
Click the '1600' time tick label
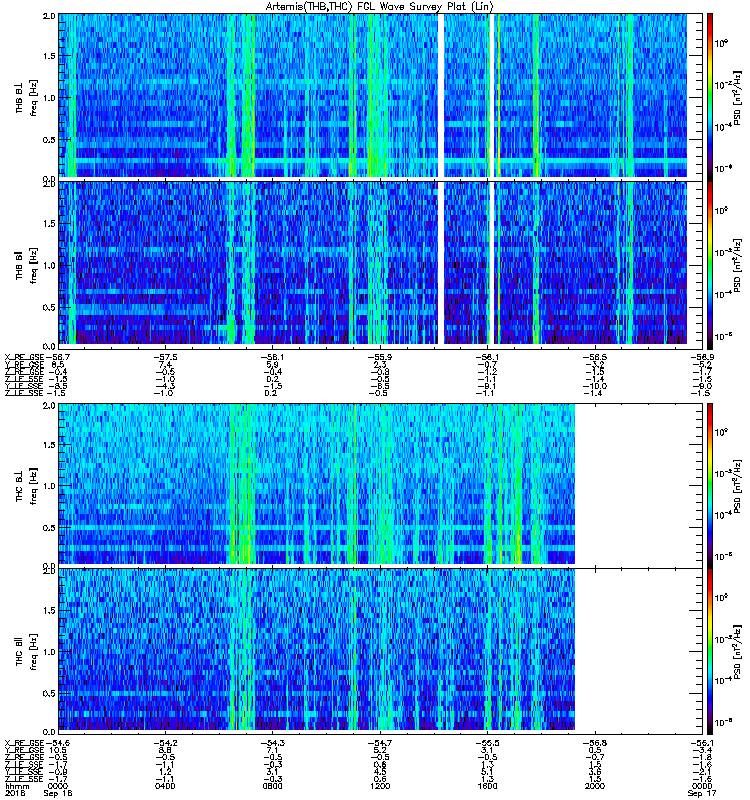click(488, 786)
